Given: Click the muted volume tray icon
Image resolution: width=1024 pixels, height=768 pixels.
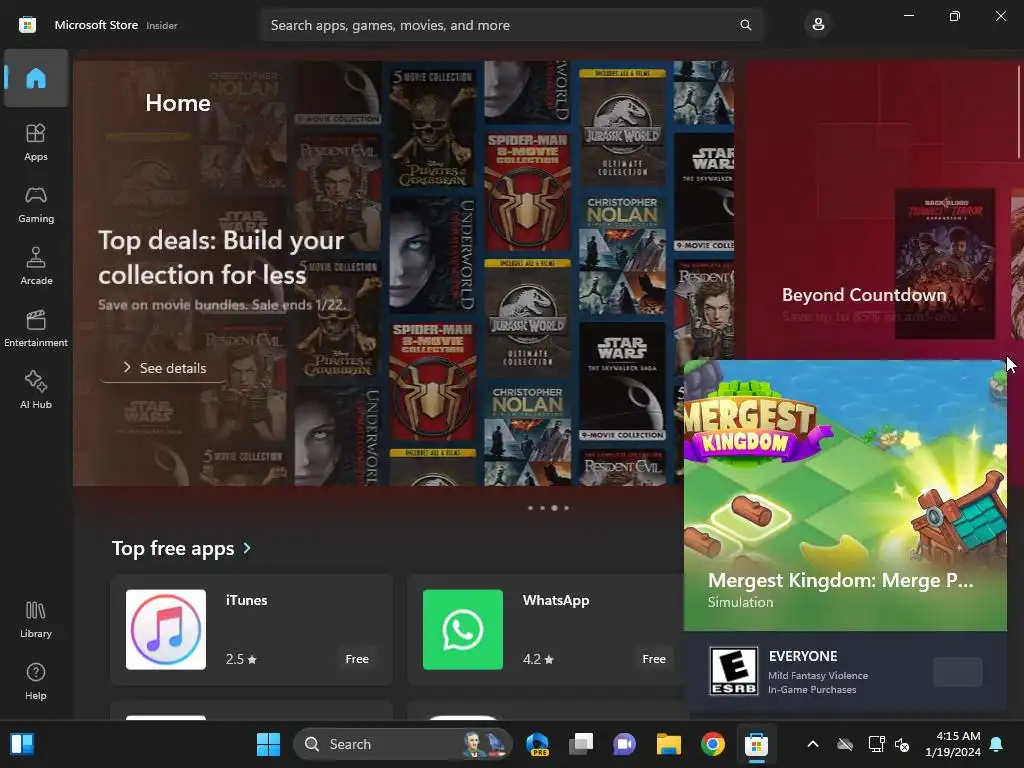Looking at the screenshot, I should pyautogui.click(x=903, y=744).
